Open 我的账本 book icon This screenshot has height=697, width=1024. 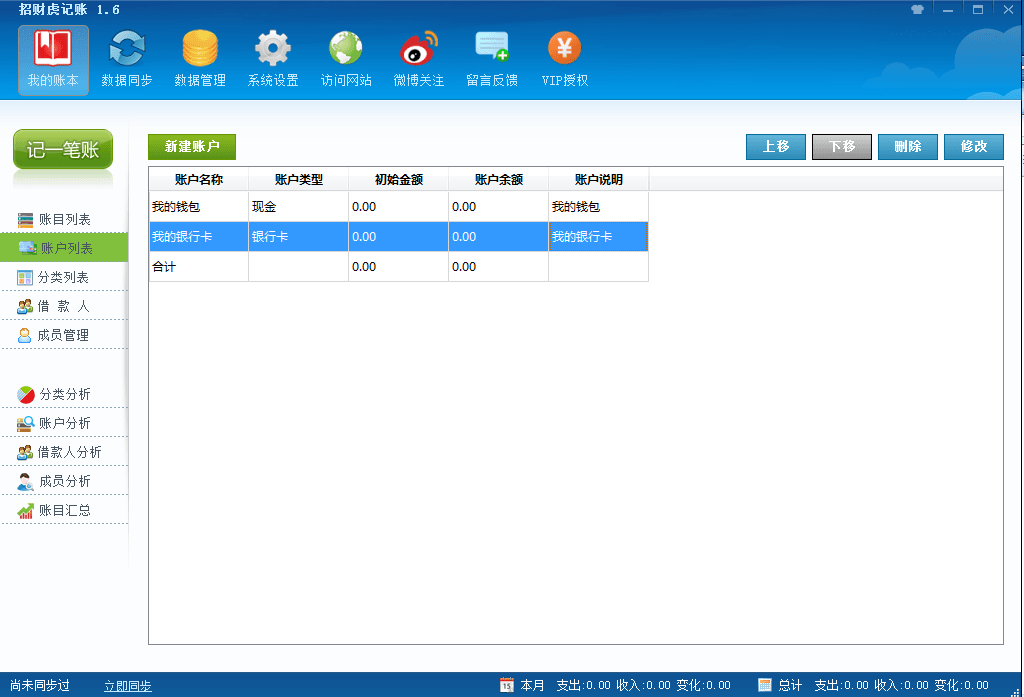pyautogui.click(x=53, y=50)
